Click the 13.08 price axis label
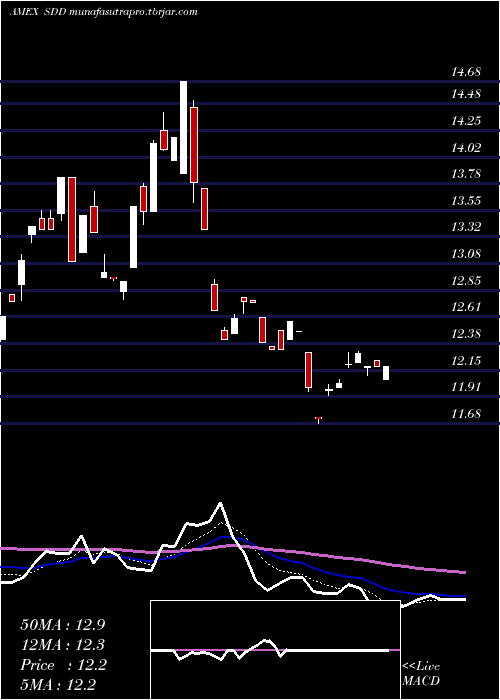The height and width of the screenshot is (700, 500). click(466, 254)
